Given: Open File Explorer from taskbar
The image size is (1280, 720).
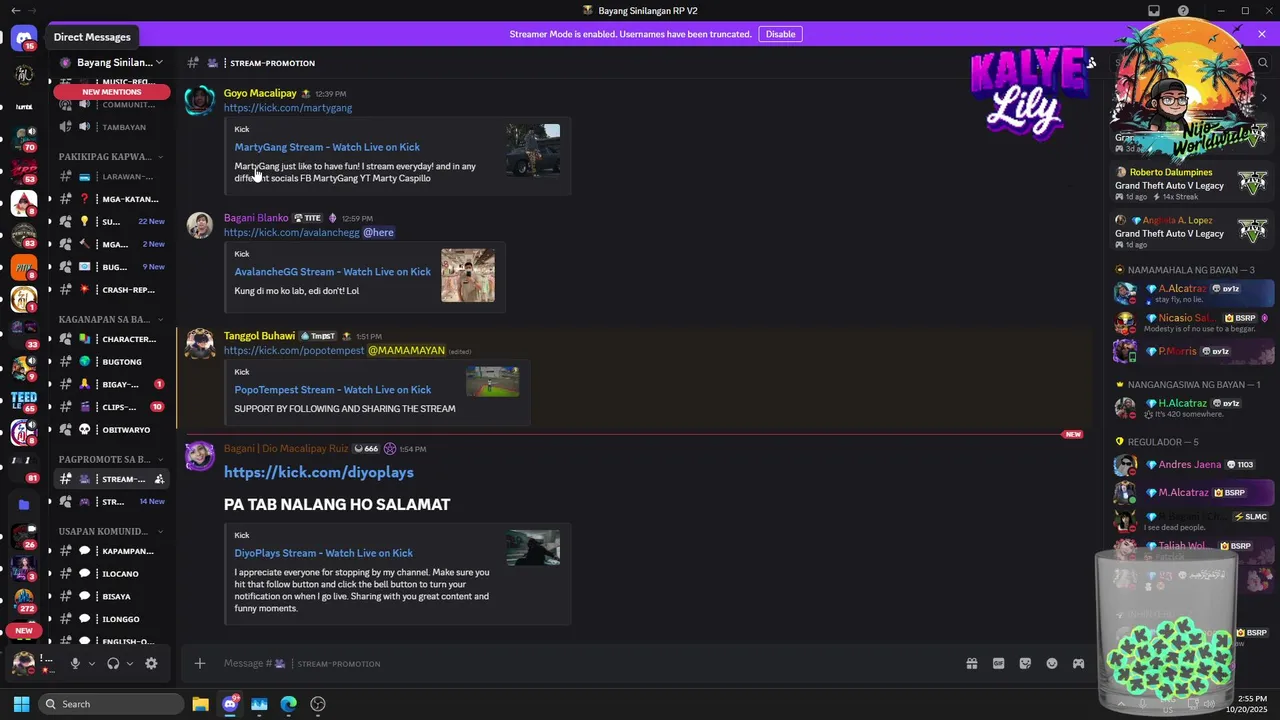Looking at the screenshot, I should click(200, 704).
